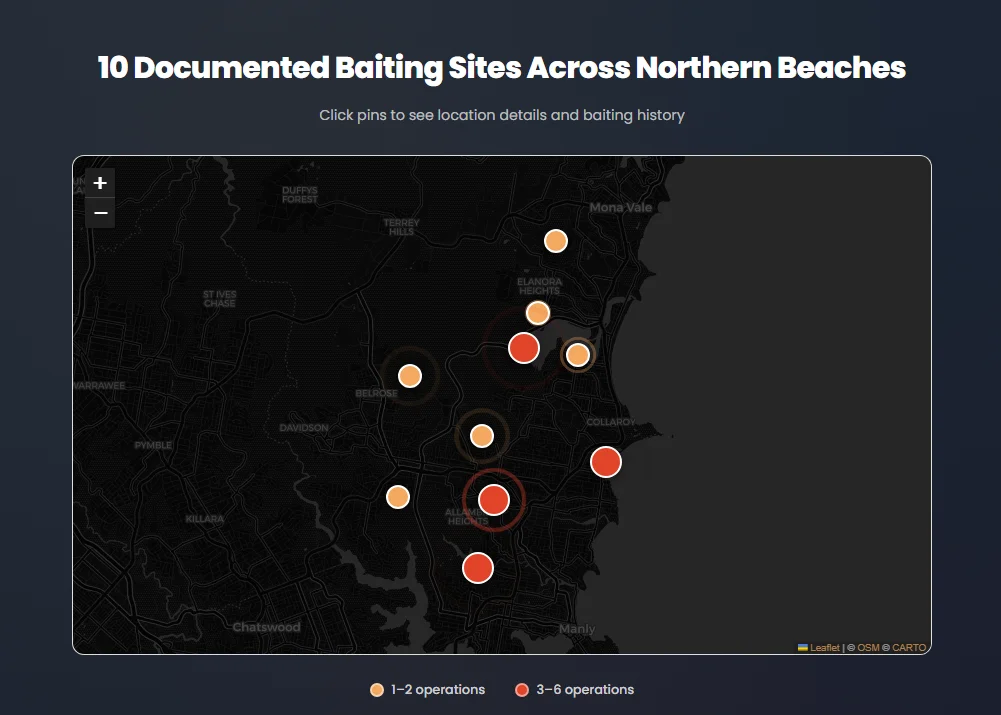Follow the CARTO attribution link

click(909, 648)
